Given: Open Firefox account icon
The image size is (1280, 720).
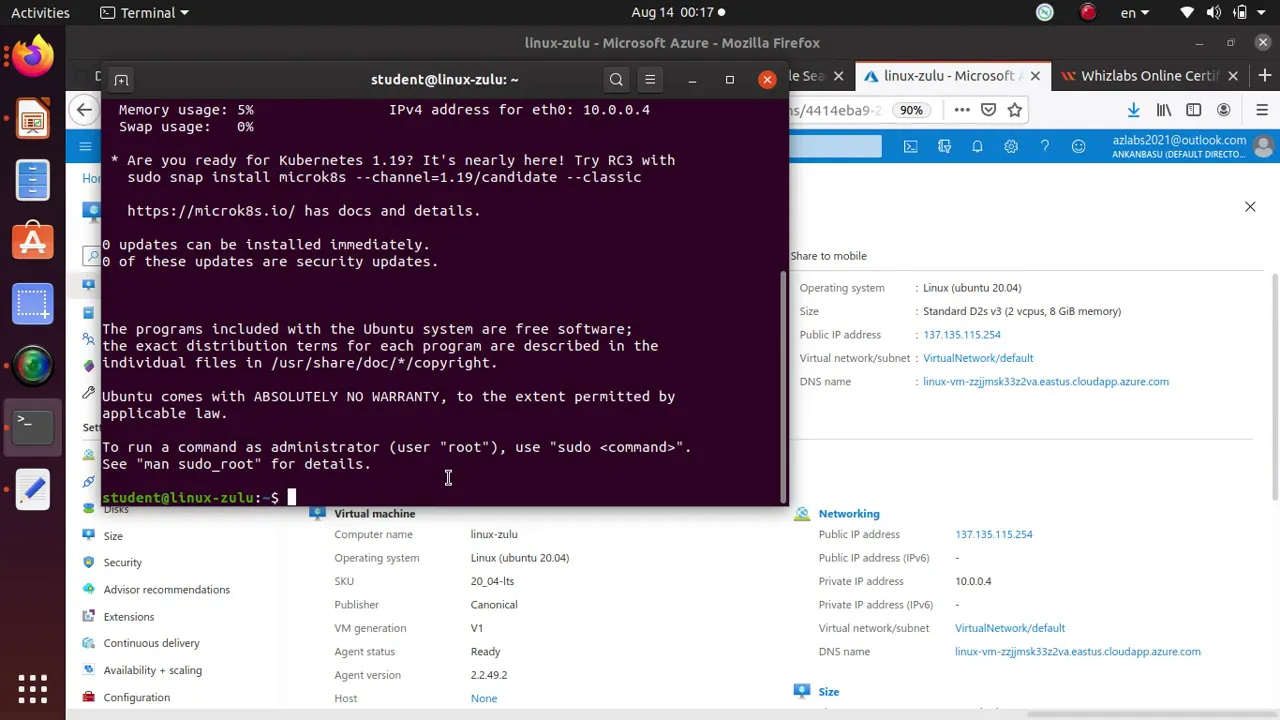Looking at the screenshot, I should point(1224,110).
